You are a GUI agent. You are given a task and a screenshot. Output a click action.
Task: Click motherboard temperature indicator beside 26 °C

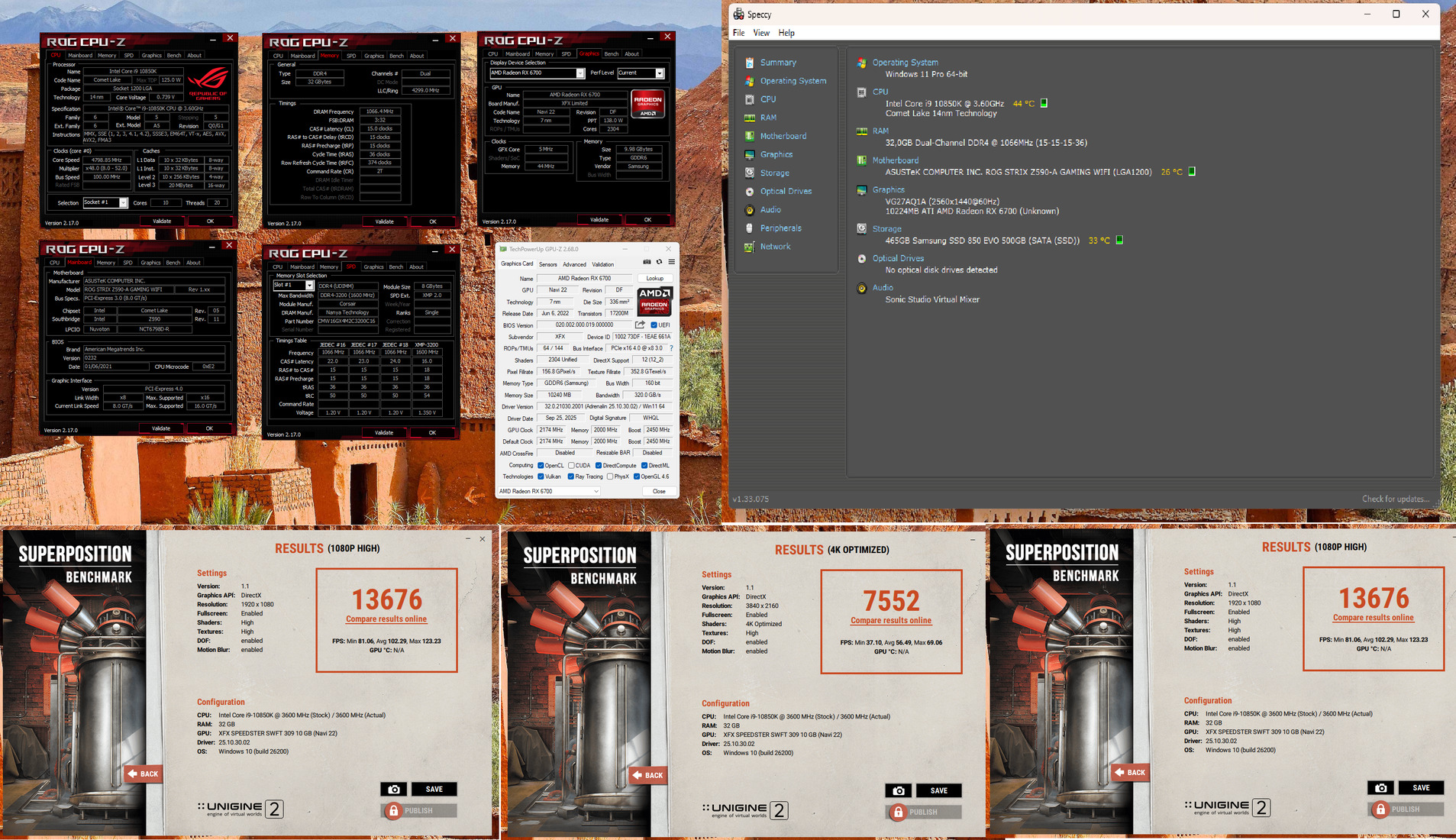(x=1192, y=172)
